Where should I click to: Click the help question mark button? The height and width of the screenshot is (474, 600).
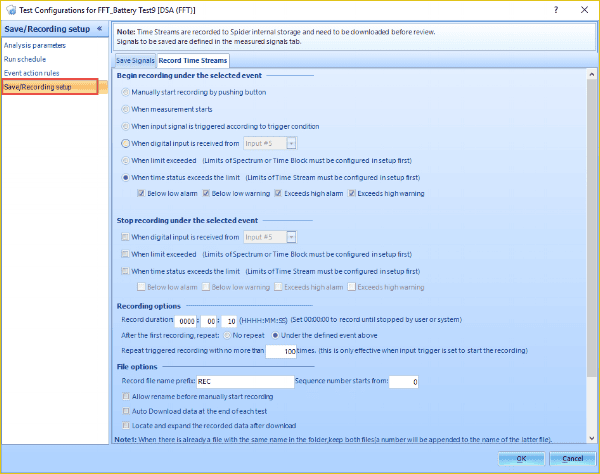[x=554, y=8]
